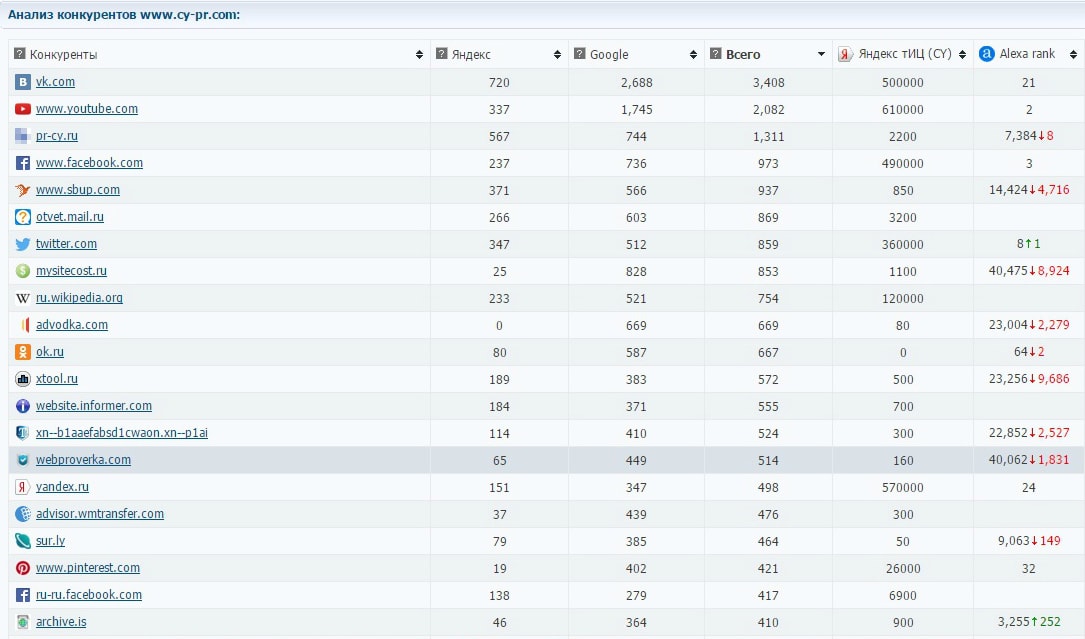Select Alexa rank 7,384 for pr-cy.ru

[x=1021, y=136]
